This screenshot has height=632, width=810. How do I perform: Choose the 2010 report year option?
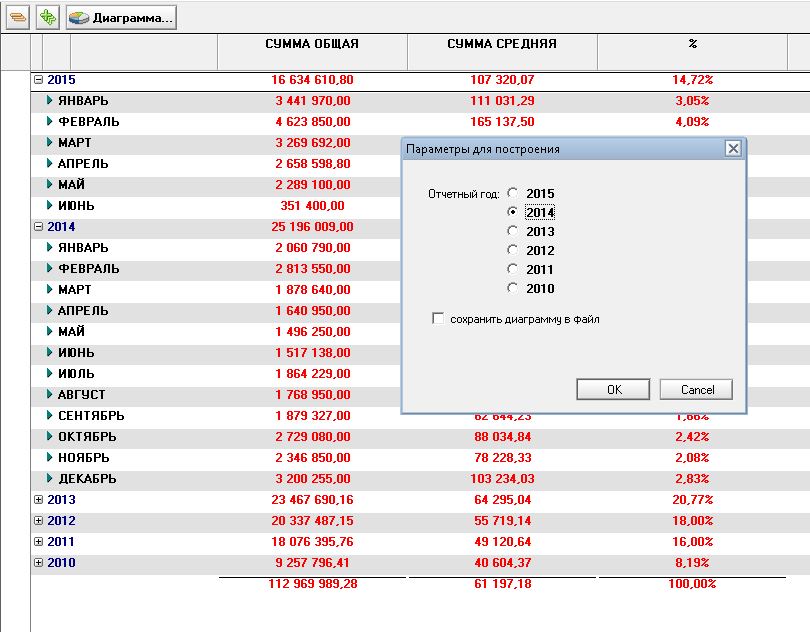(x=514, y=288)
